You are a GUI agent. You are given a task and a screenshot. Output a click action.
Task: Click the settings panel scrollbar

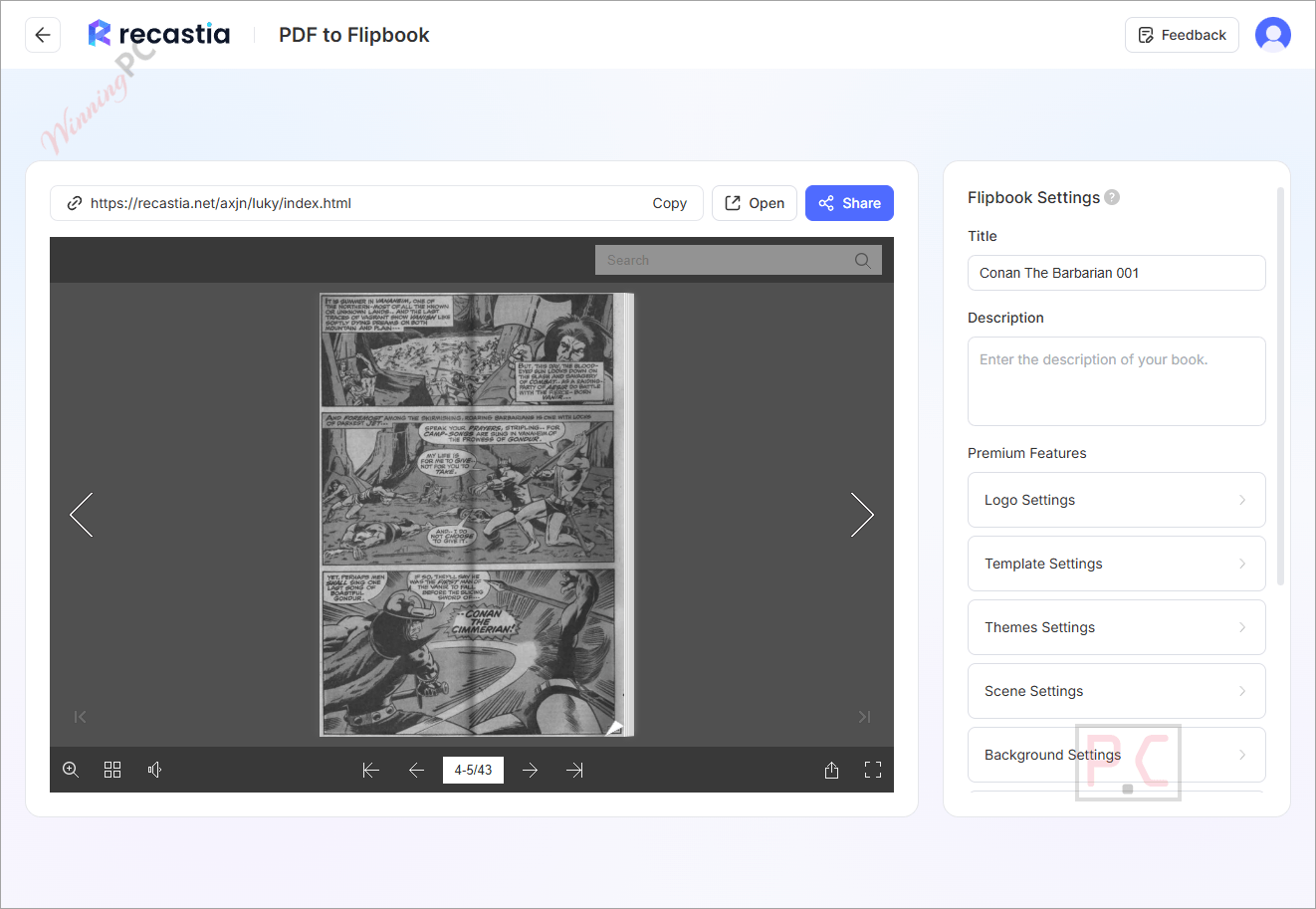(x=1280, y=386)
